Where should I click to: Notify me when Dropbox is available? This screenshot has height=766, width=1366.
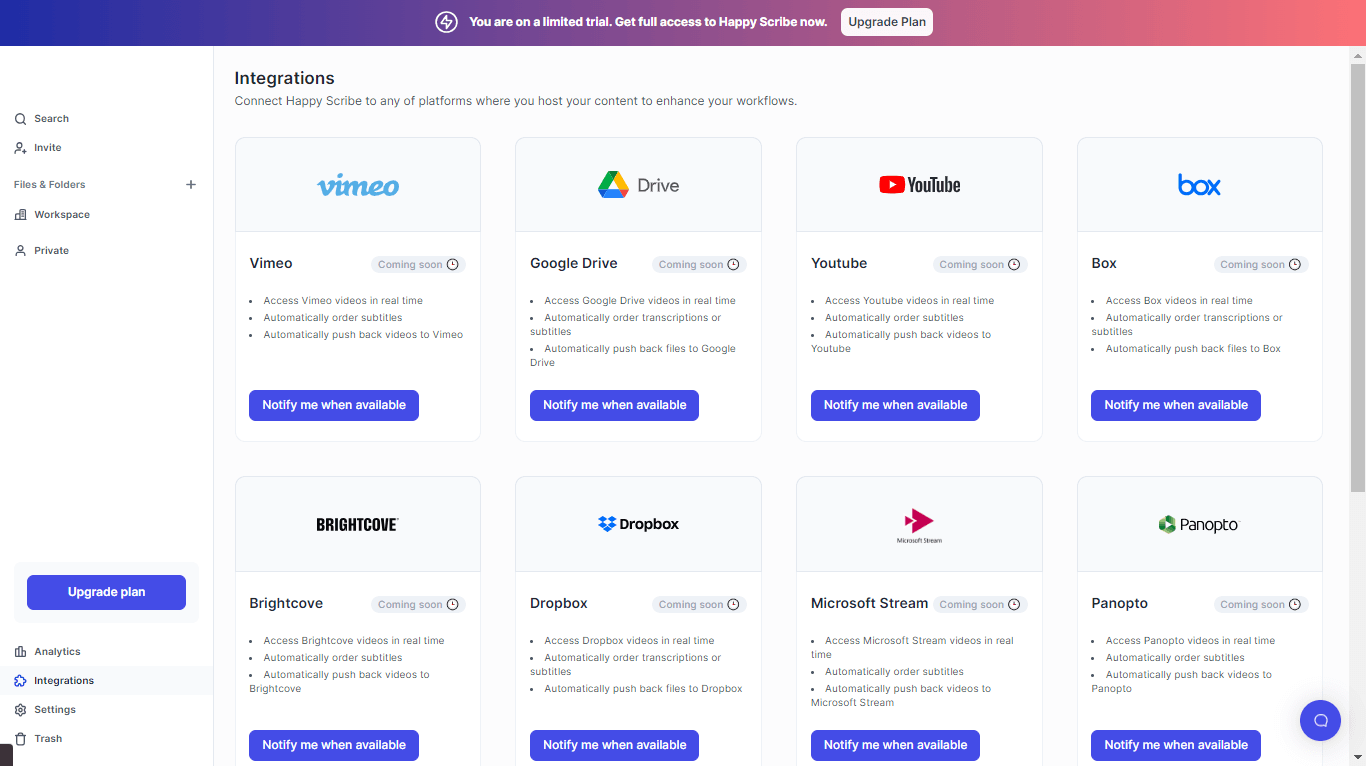[614, 745]
